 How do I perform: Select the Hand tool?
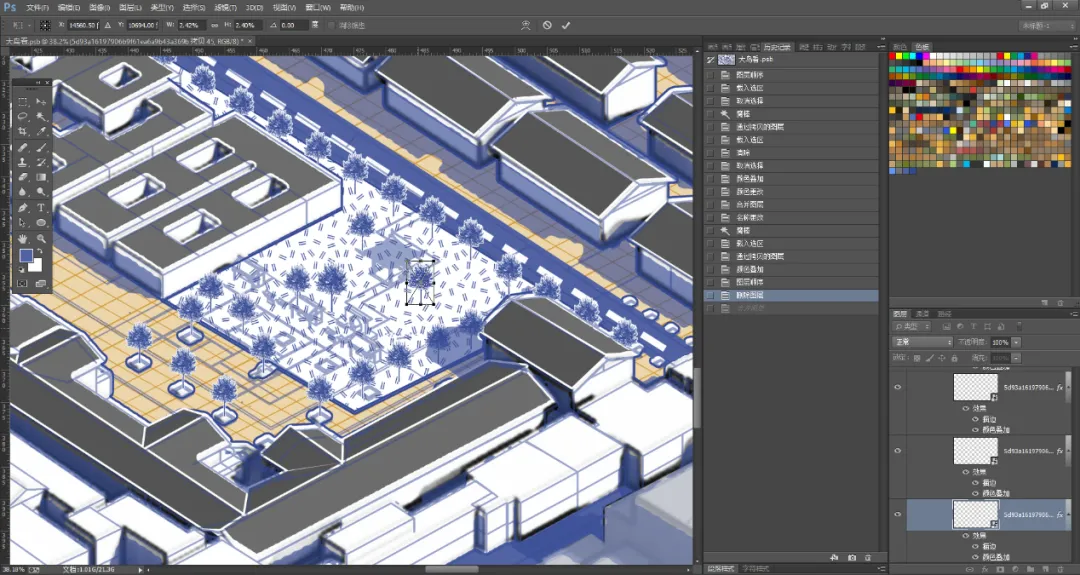click(x=23, y=238)
